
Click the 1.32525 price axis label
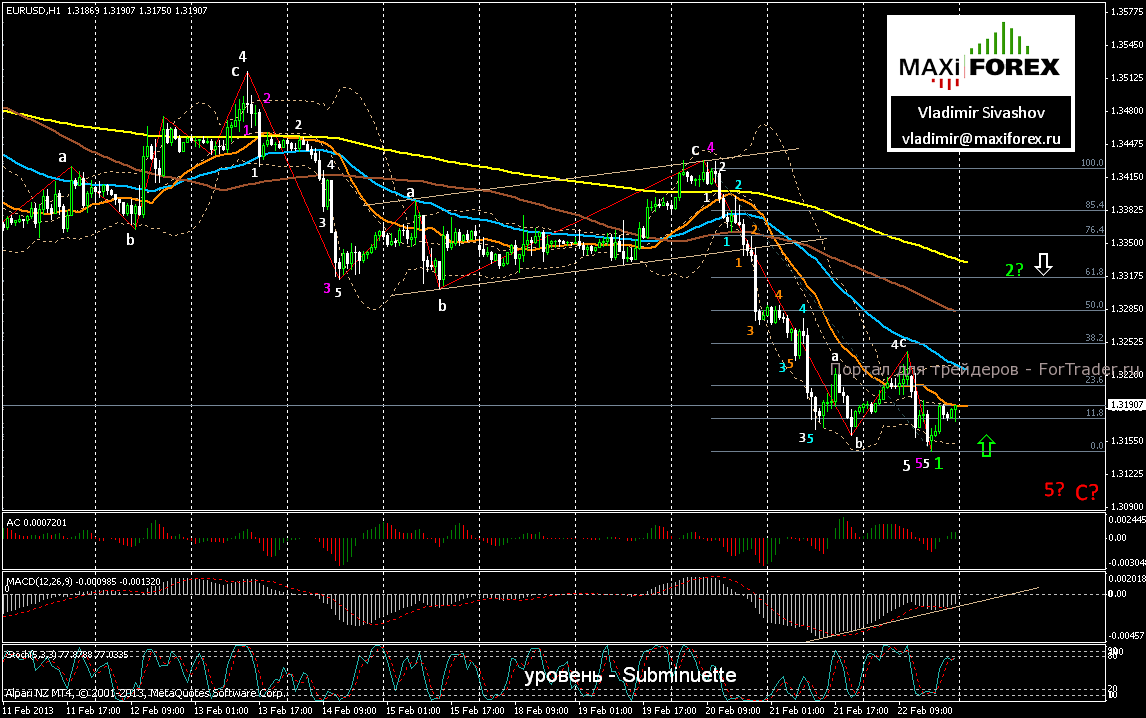click(x=1126, y=341)
